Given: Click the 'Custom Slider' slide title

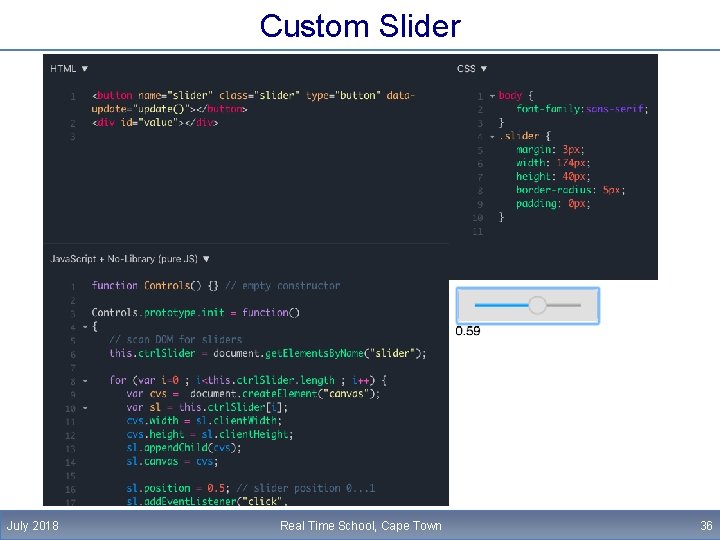Looking at the screenshot, I should coord(360,26).
